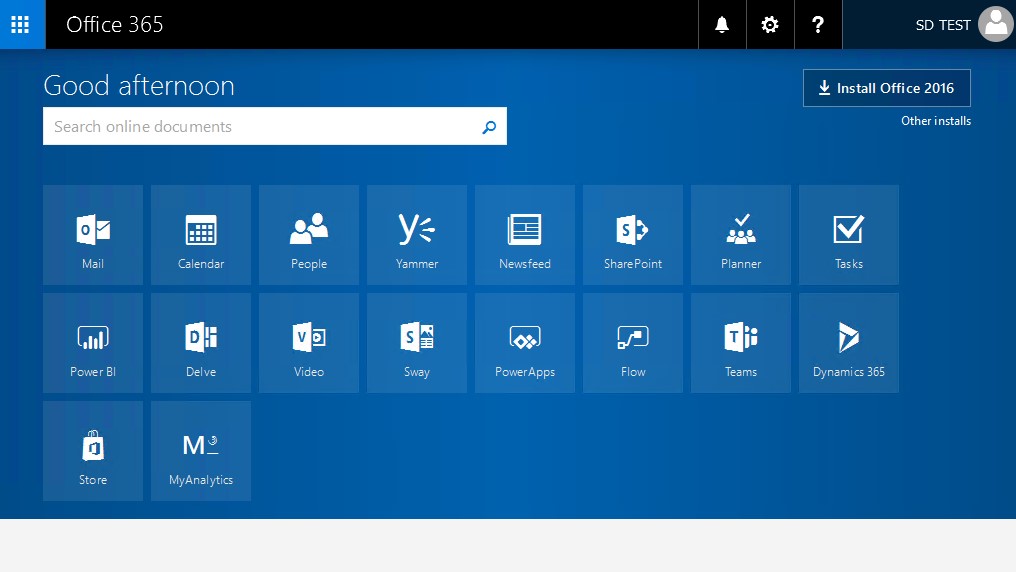The height and width of the screenshot is (572, 1016).
Task: Open the help question mark
Action: pos(818,25)
